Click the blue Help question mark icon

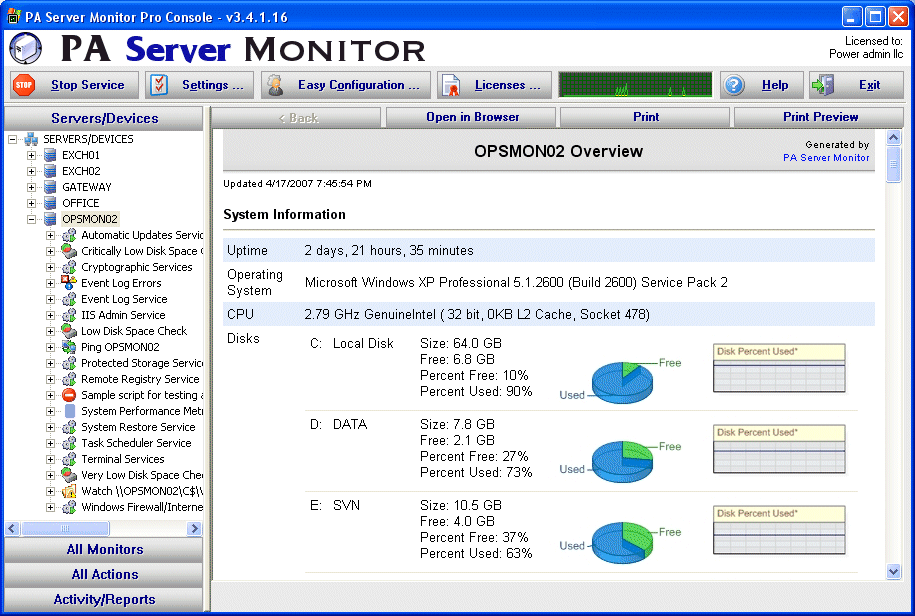tap(734, 85)
